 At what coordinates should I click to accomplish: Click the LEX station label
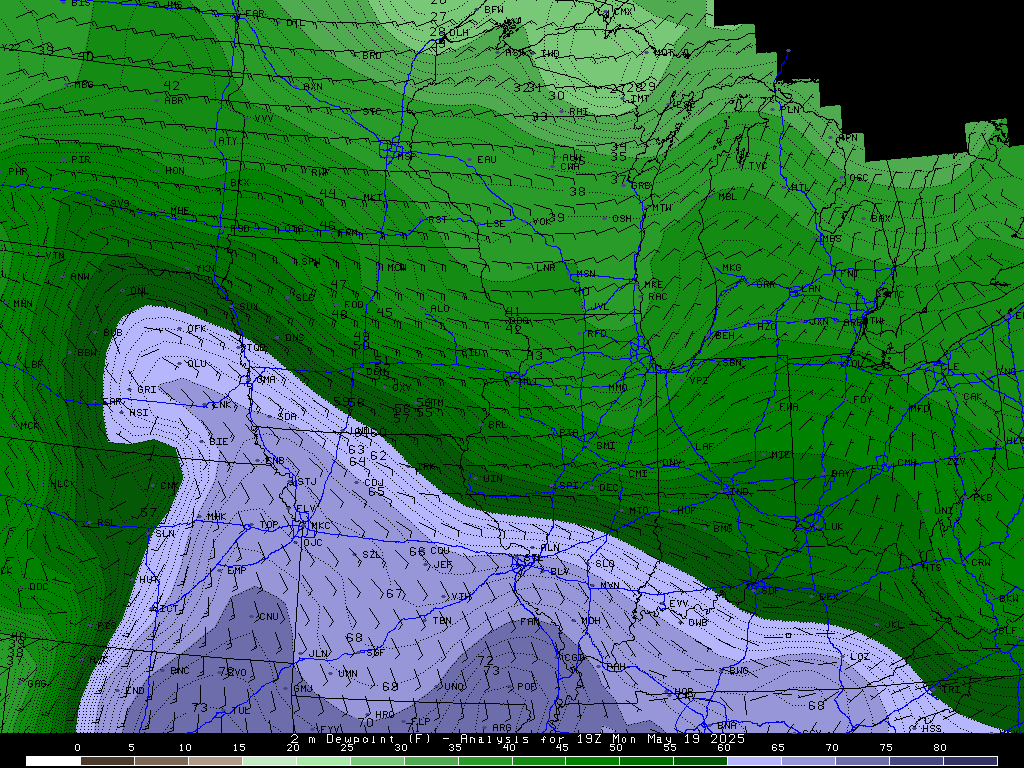(828, 597)
